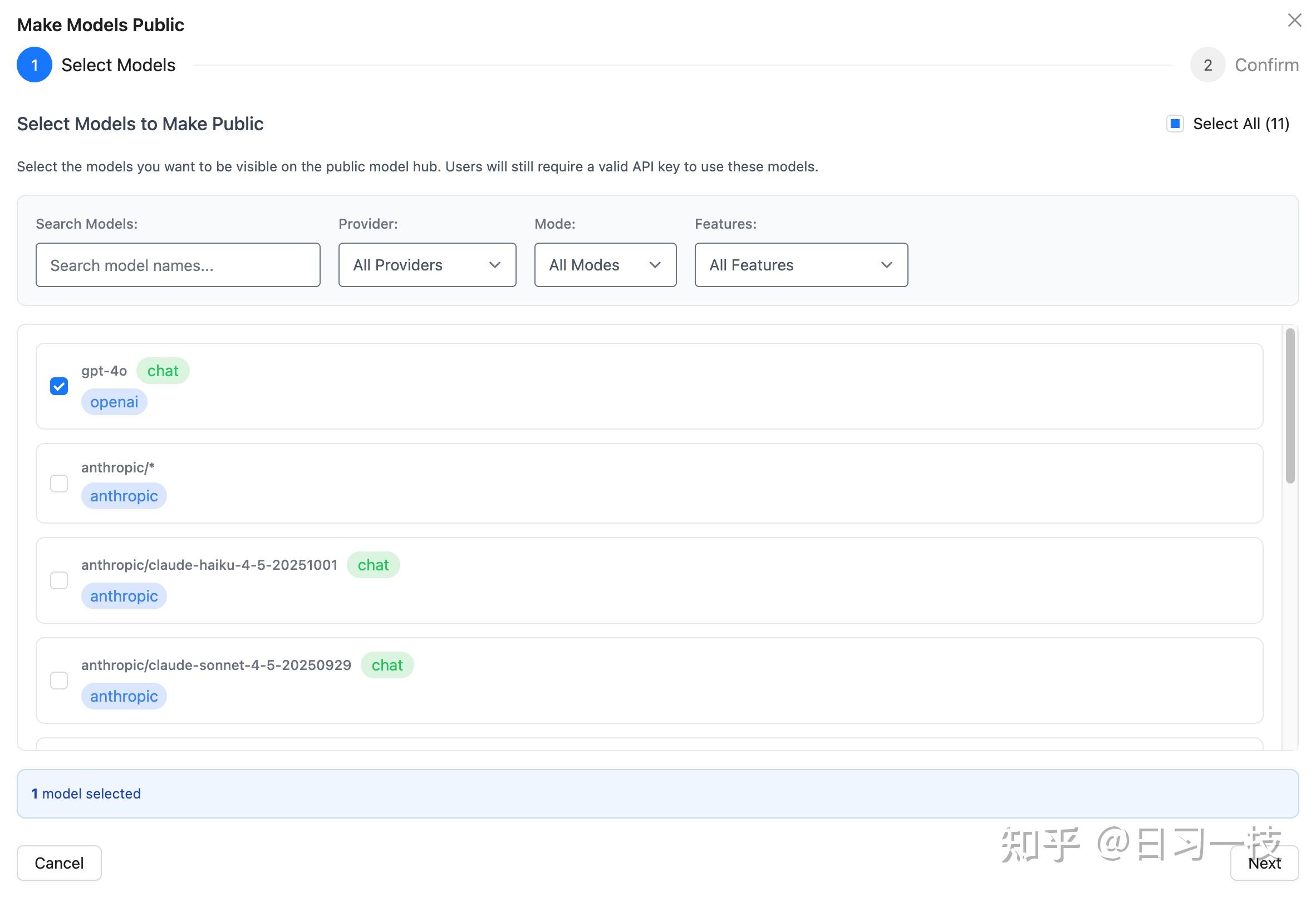The image size is (1316, 897).
Task: Click the anthropic/* model name
Action: [x=118, y=467]
